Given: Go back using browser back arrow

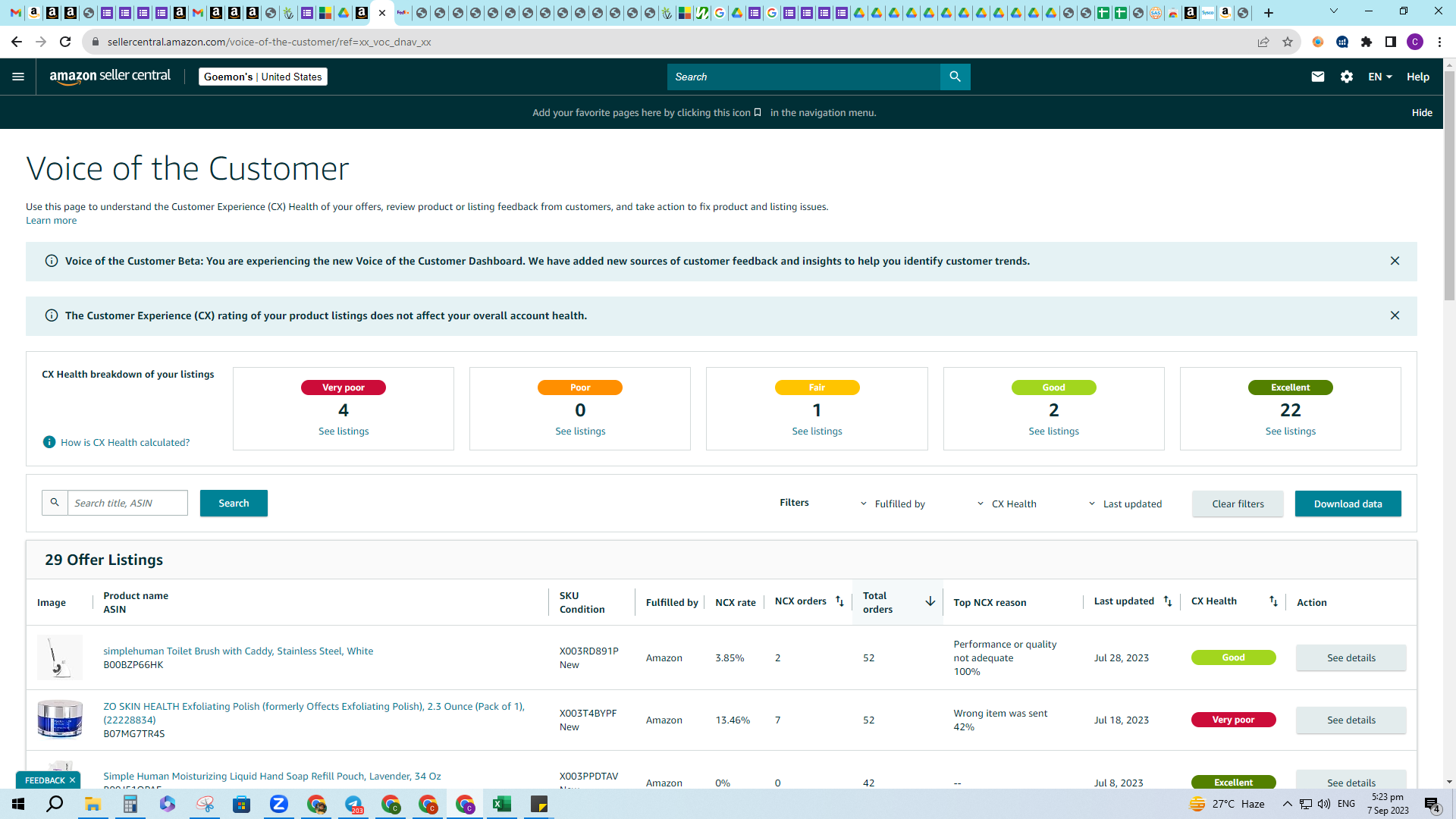Looking at the screenshot, I should coord(17,42).
